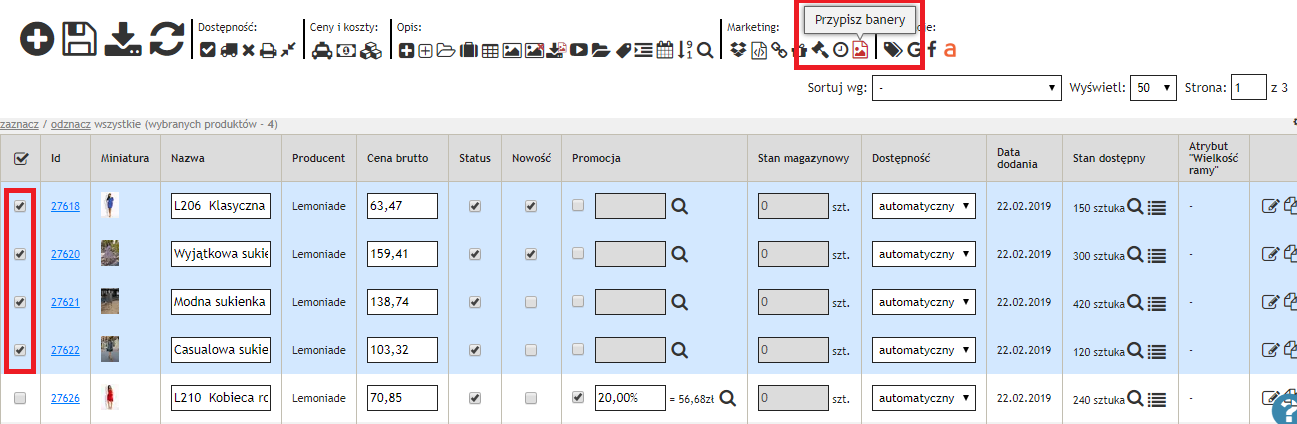The height and width of the screenshot is (424, 1297).
Task: Open product ID 27621 link
Action: 65,302
